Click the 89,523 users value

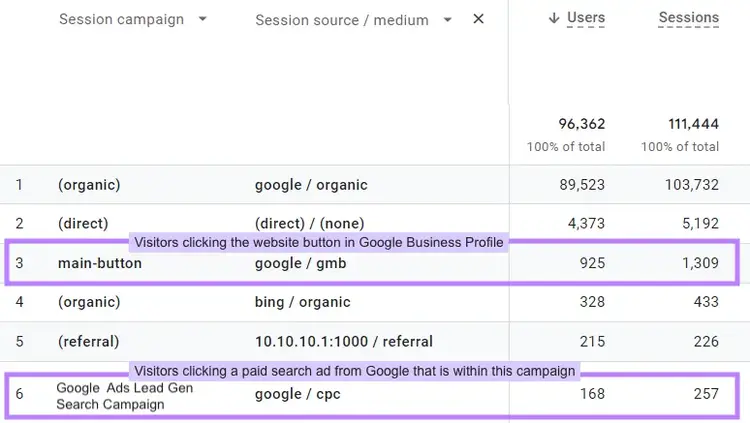(582, 185)
